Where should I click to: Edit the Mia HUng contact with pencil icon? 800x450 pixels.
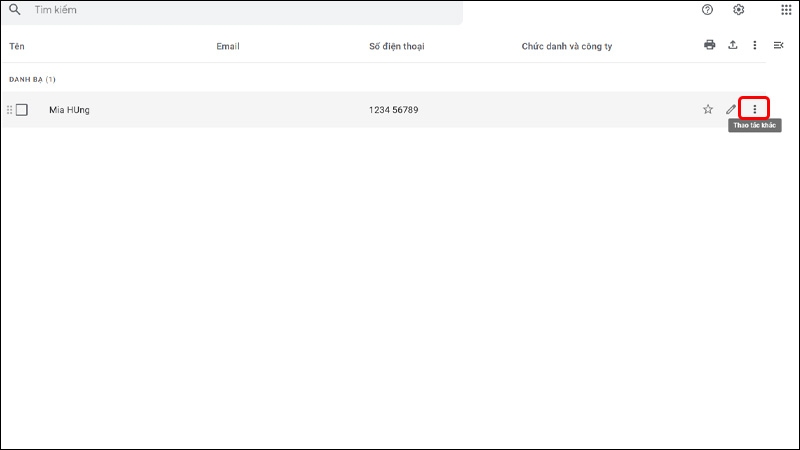pyautogui.click(x=731, y=109)
